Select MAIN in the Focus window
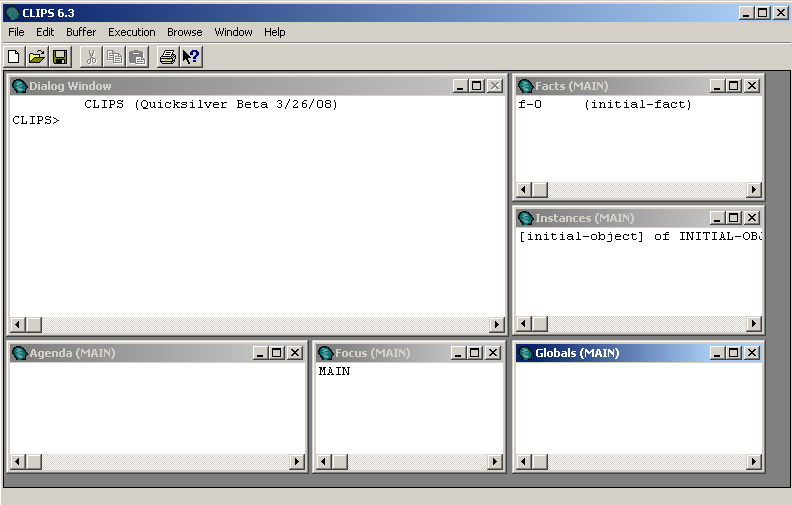The width and height of the screenshot is (792, 505). [334, 371]
